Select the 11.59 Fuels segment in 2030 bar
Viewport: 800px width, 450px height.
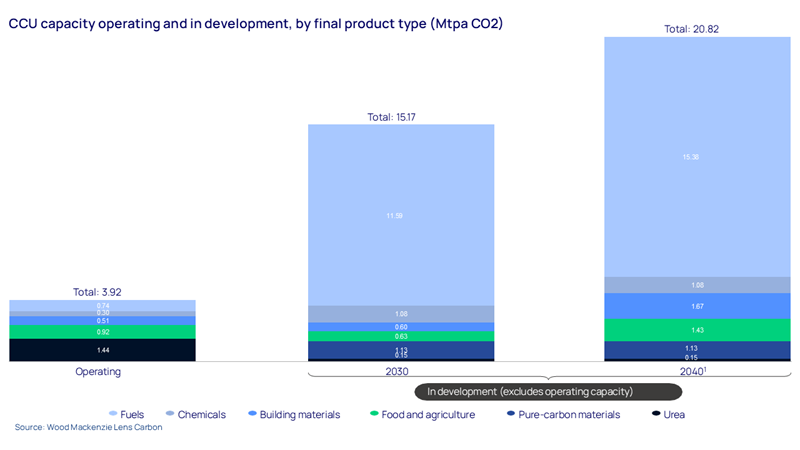pos(400,214)
